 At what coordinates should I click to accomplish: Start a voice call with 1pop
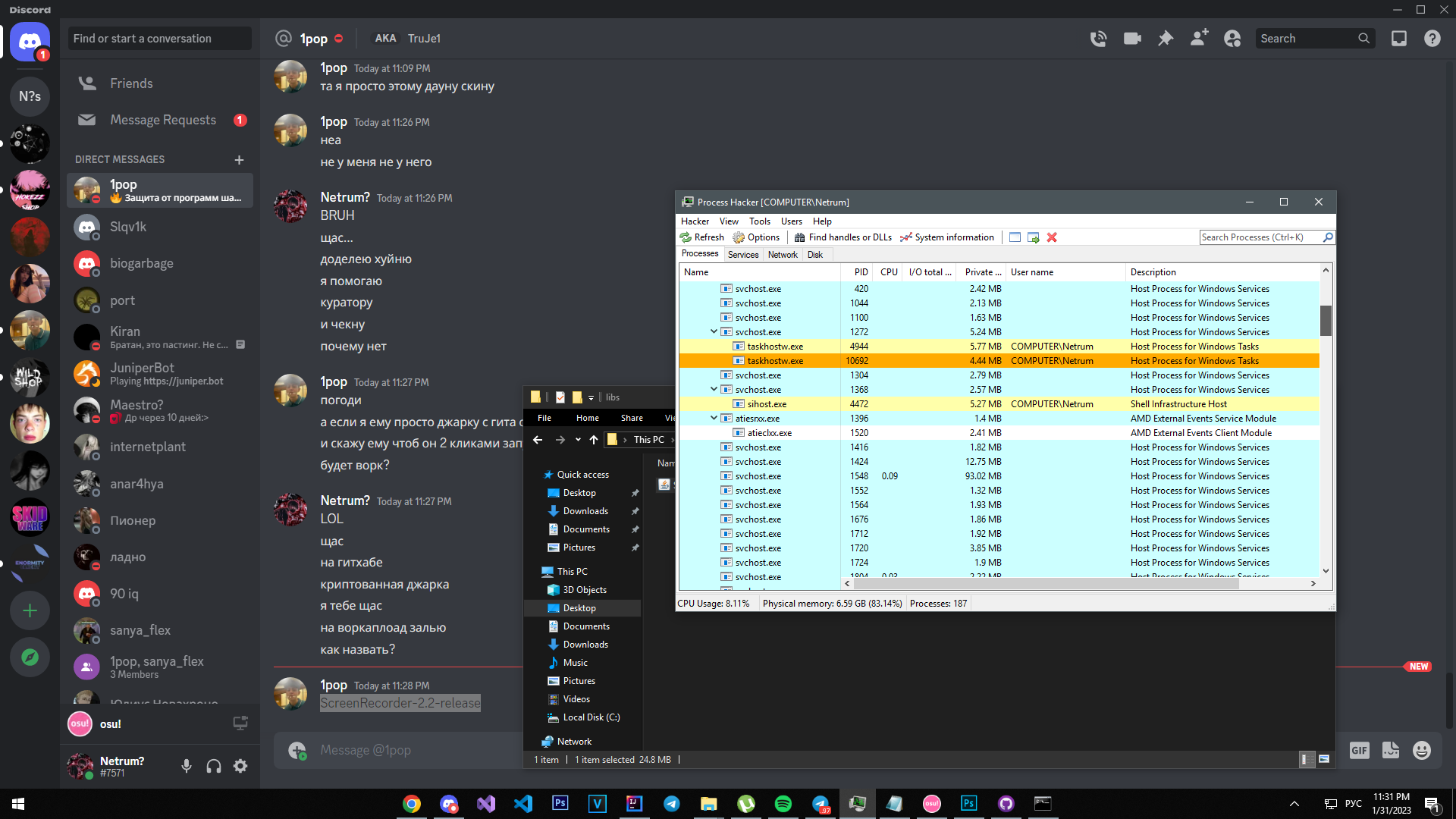1098,39
